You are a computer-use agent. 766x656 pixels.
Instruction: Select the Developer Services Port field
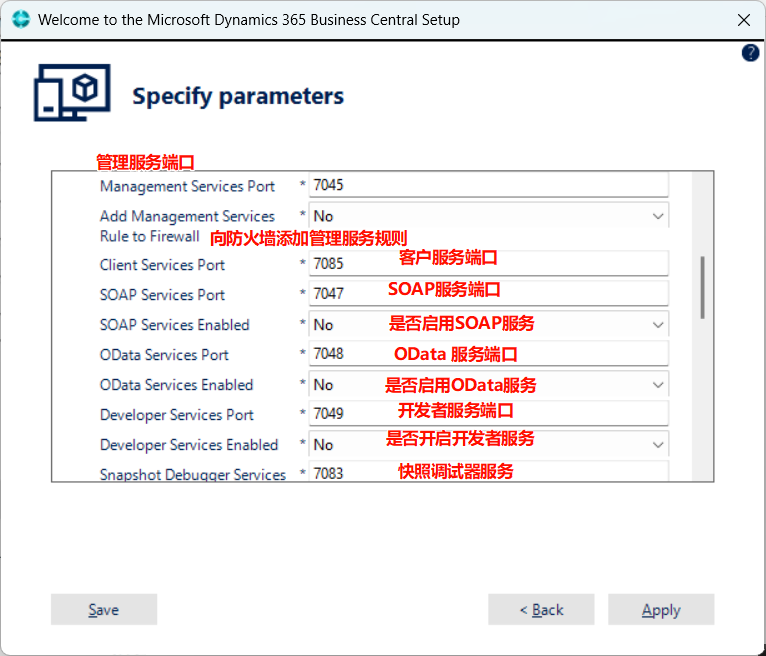coord(489,413)
